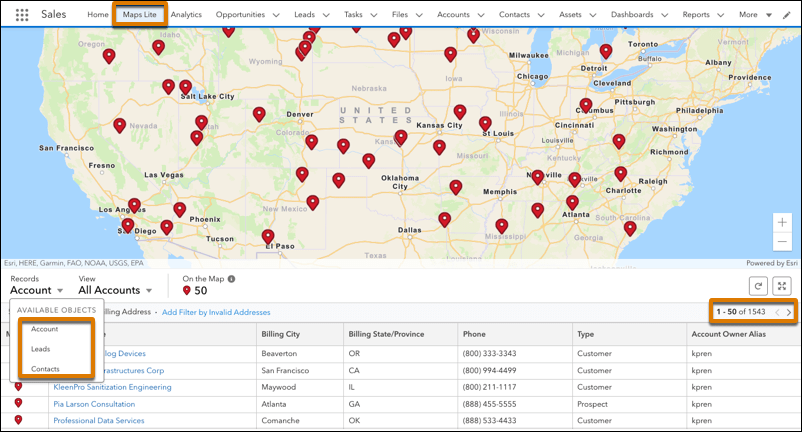Choose Account in Available Objects list
802x432 pixels.
coord(44,329)
